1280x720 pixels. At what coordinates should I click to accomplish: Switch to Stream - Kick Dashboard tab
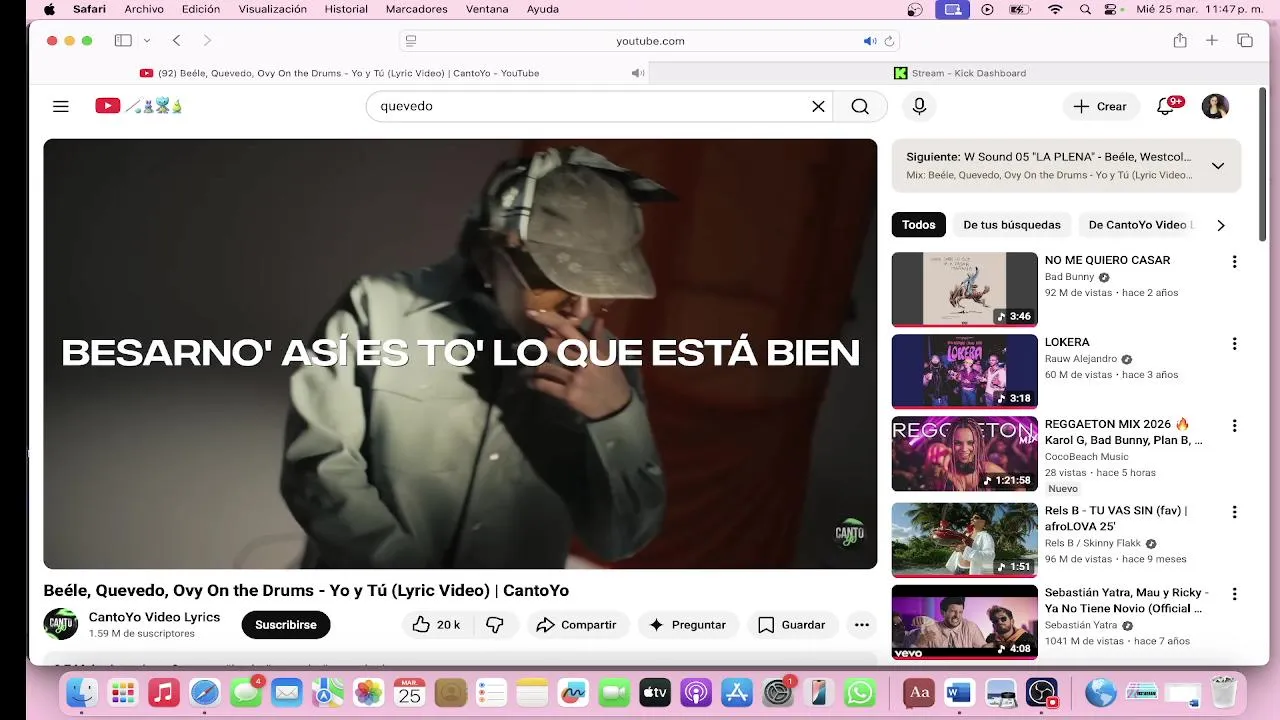[960, 73]
